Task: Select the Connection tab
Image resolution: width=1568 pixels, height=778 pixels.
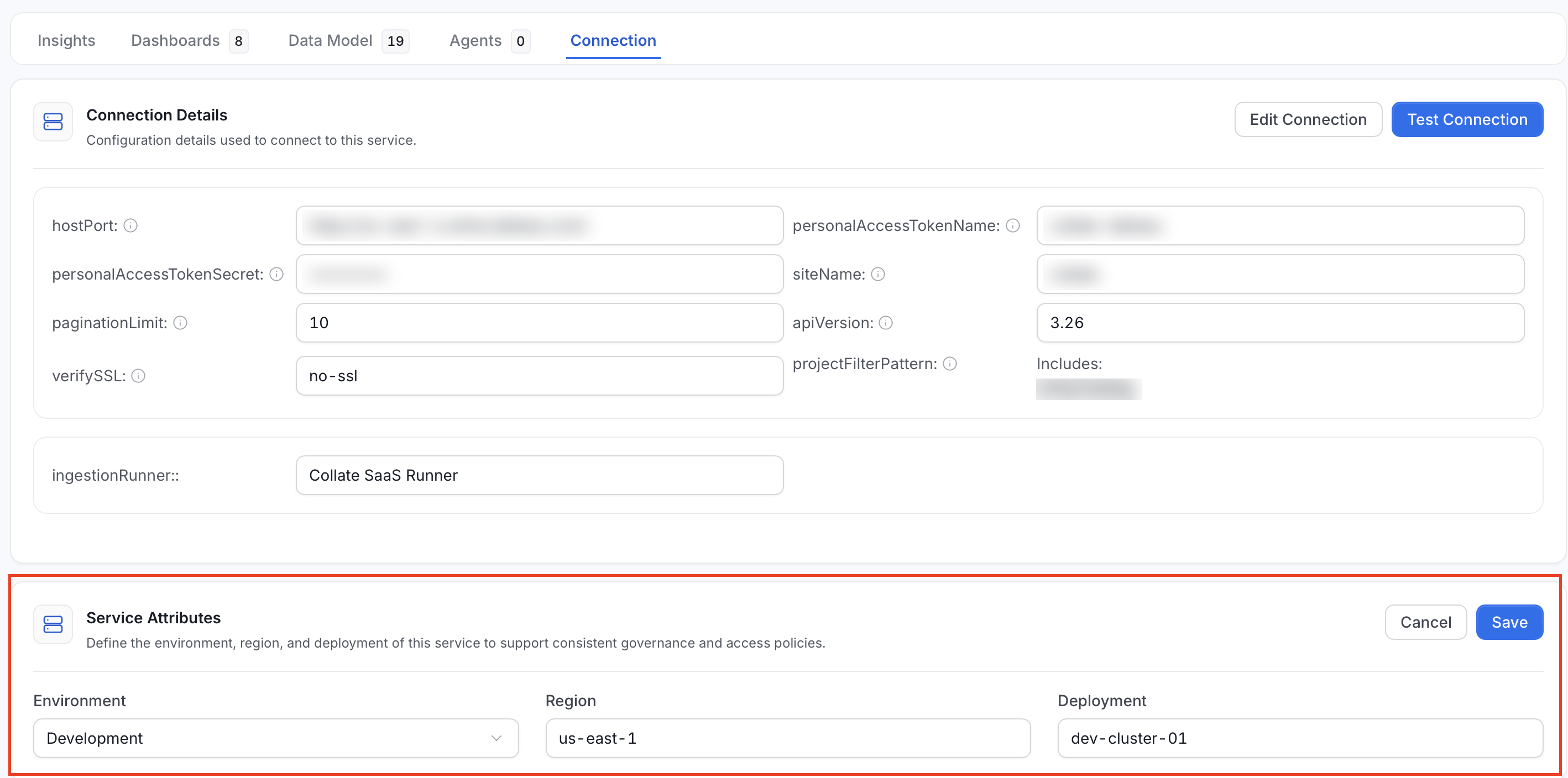Action: (x=613, y=41)
